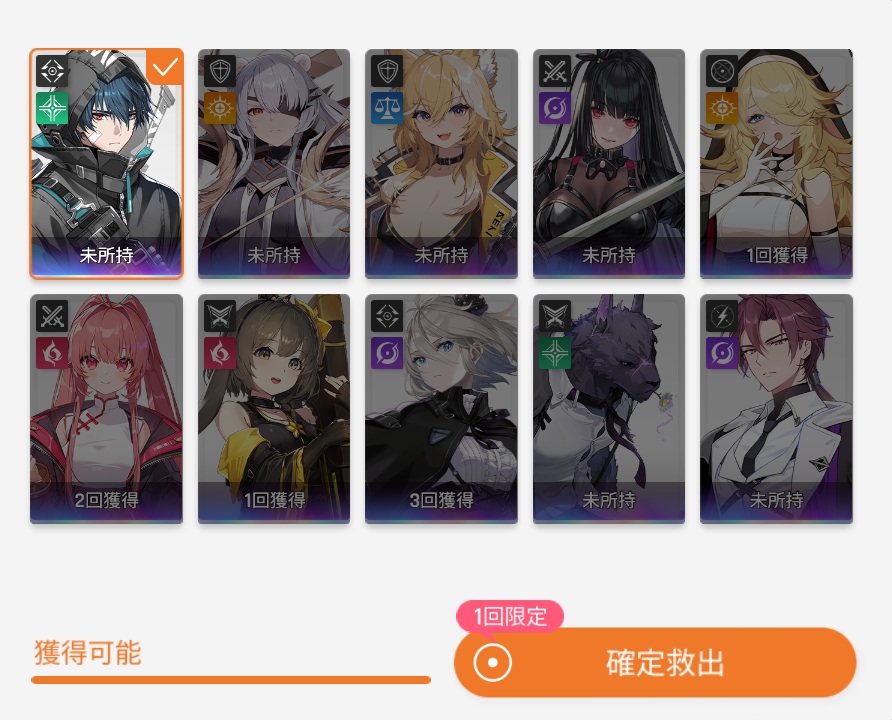Click the crossed swords class icon on swordswoman
The image size is (892, 720).
click(x=555, y=71)
